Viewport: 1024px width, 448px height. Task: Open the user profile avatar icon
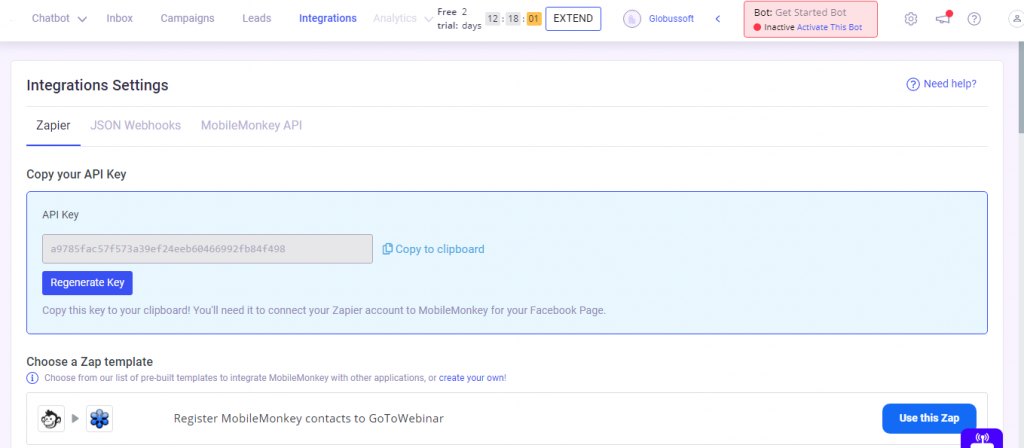(1016, 19)
